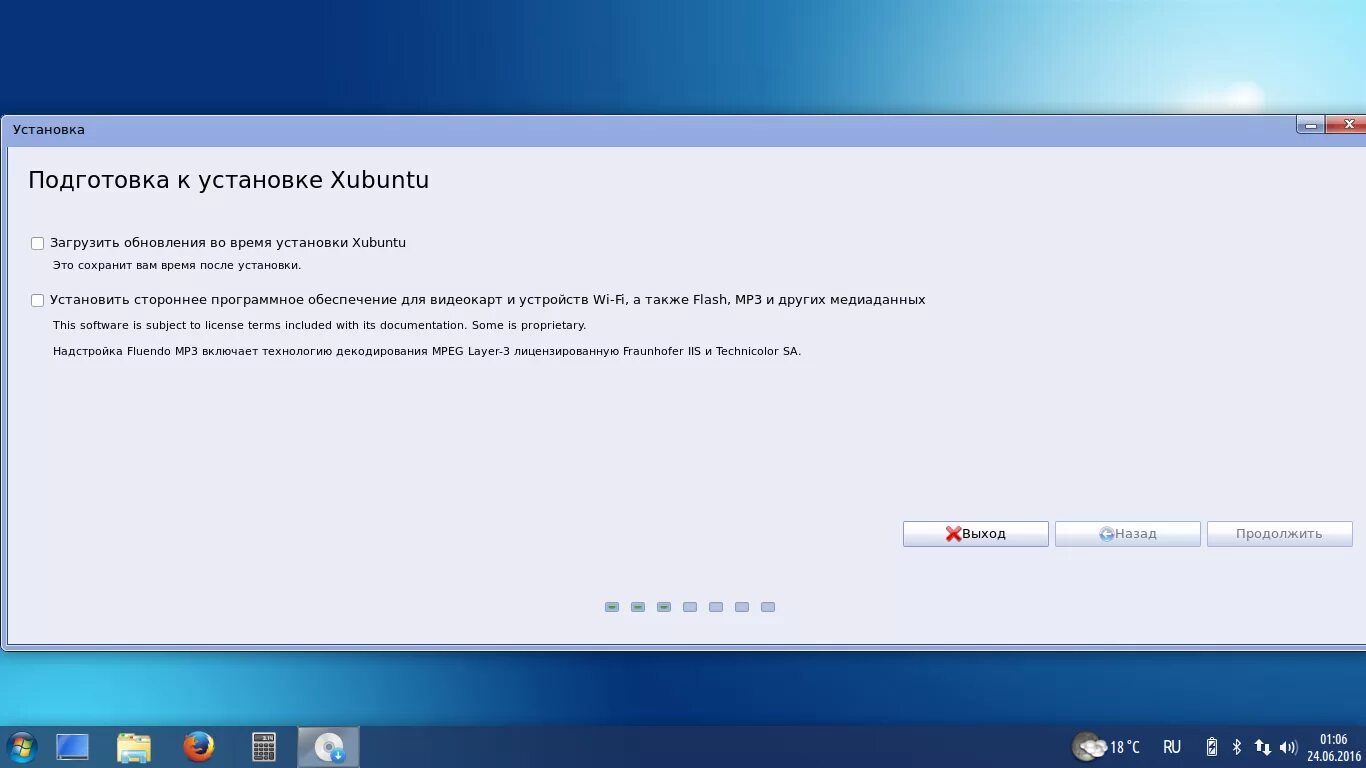The width and height of the screenshot is (1366, 768).
Task: Minimize the Установка window
Action: pyautogui.click(x=1311, y=125)
